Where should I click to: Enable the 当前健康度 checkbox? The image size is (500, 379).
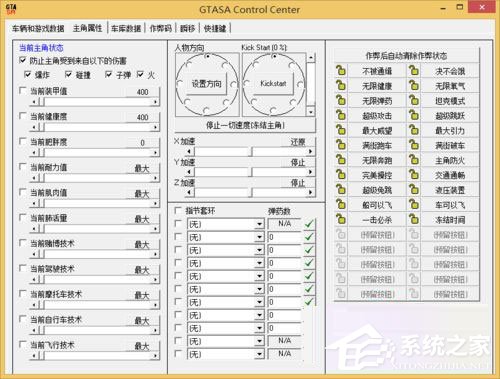pyautogui.click(x=23, y=116)
